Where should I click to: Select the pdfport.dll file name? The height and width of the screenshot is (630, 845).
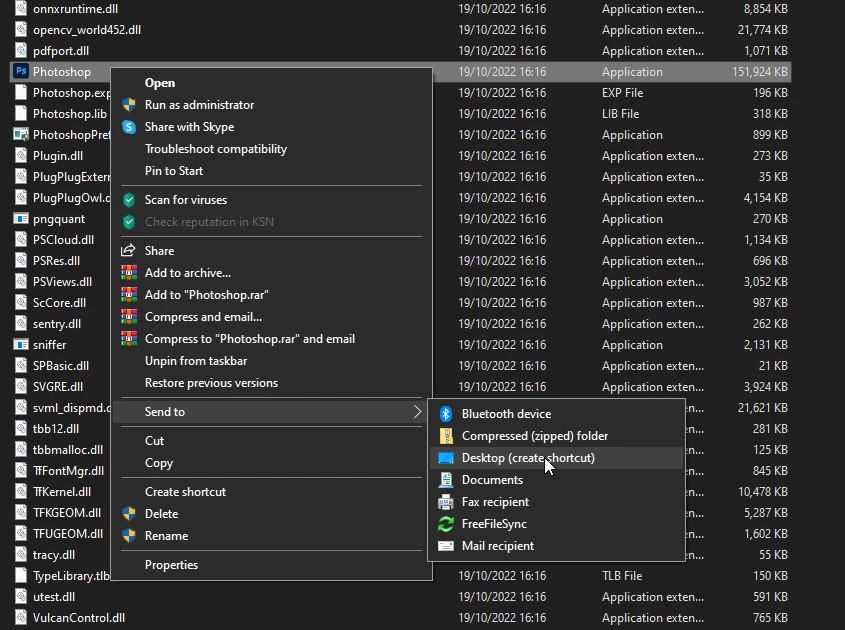pos(61,51)
